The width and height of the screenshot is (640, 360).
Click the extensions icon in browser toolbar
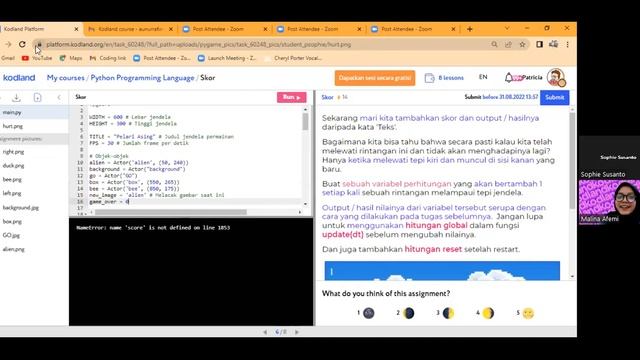553,44
